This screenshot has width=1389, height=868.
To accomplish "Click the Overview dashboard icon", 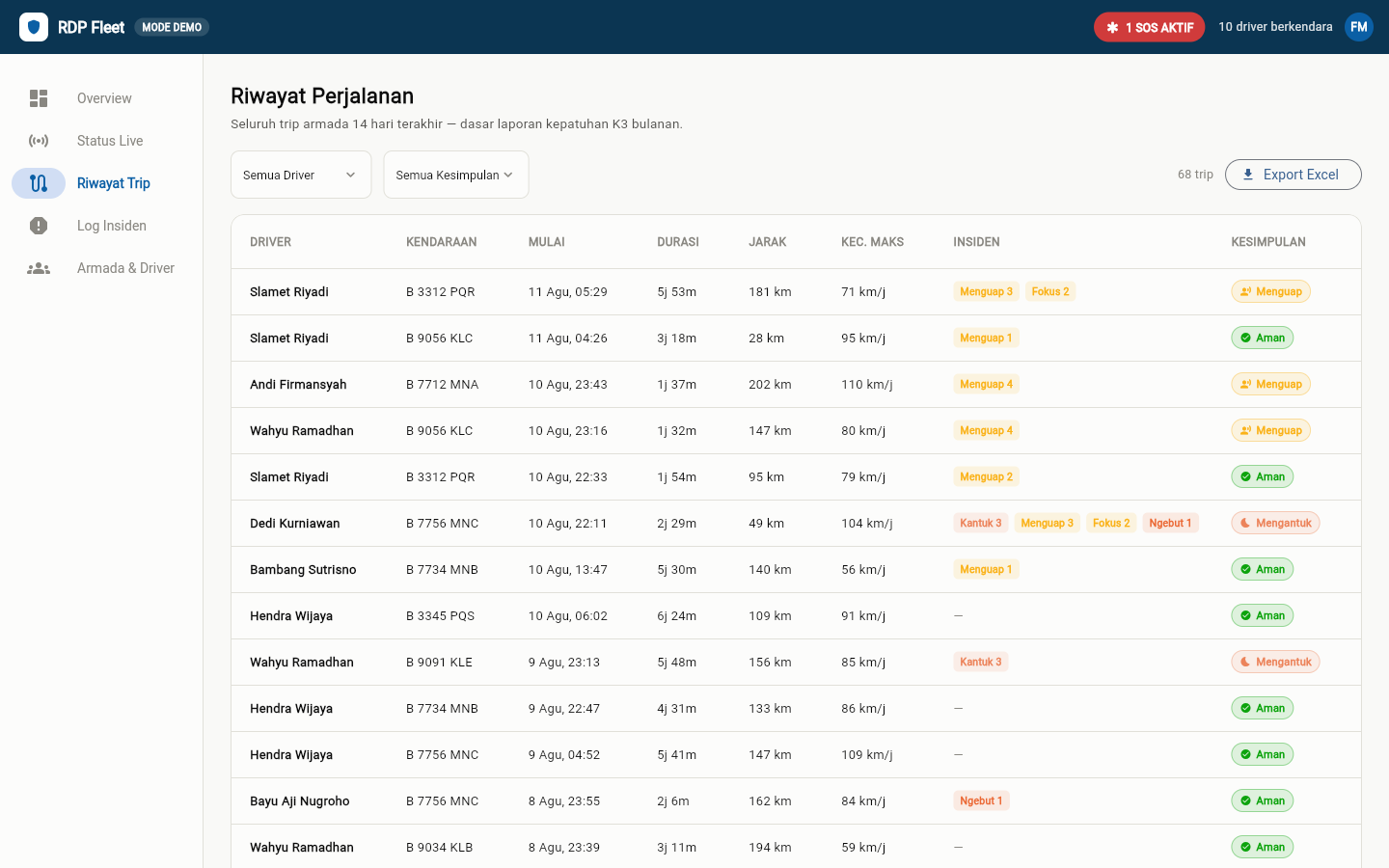I will [39, 98].
